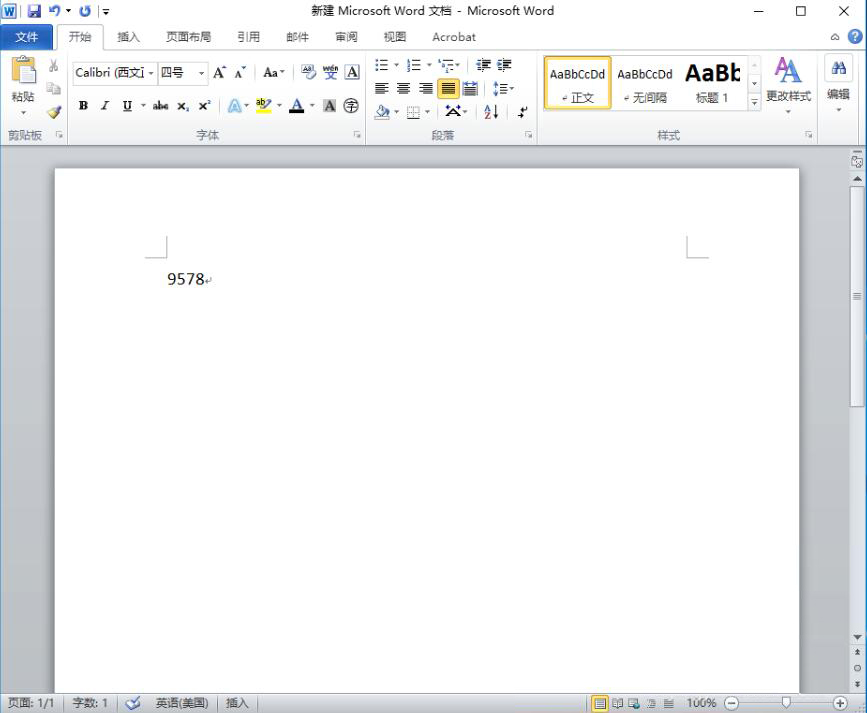Apply Character Shading icon

(x=330, y=106)
